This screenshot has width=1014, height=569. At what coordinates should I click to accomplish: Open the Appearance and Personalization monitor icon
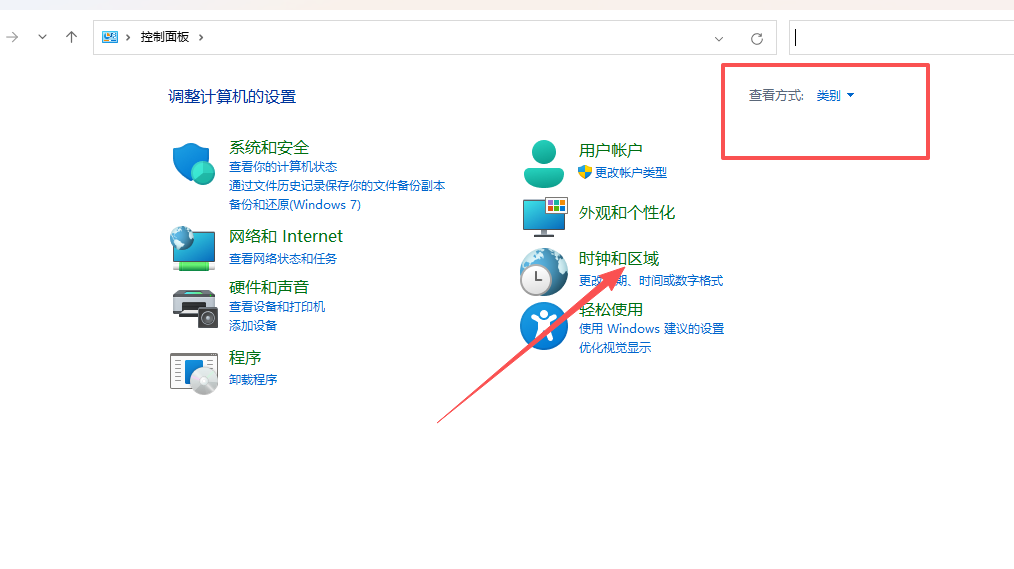[x=544, y=215]
